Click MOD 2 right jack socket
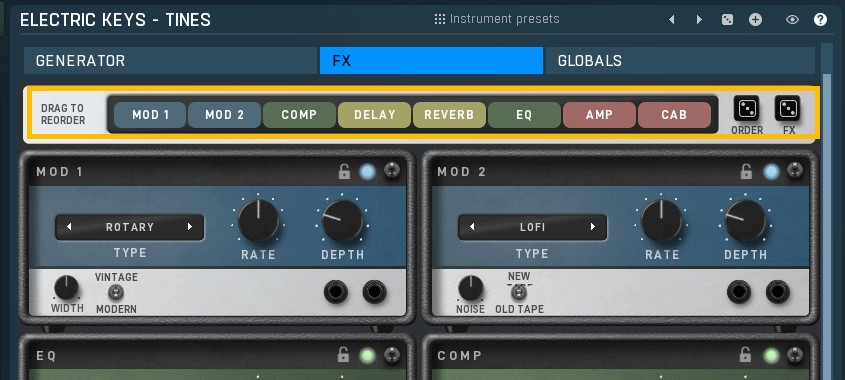The height and width of the screenshot is (380, 845). click(x=778, y=292)
